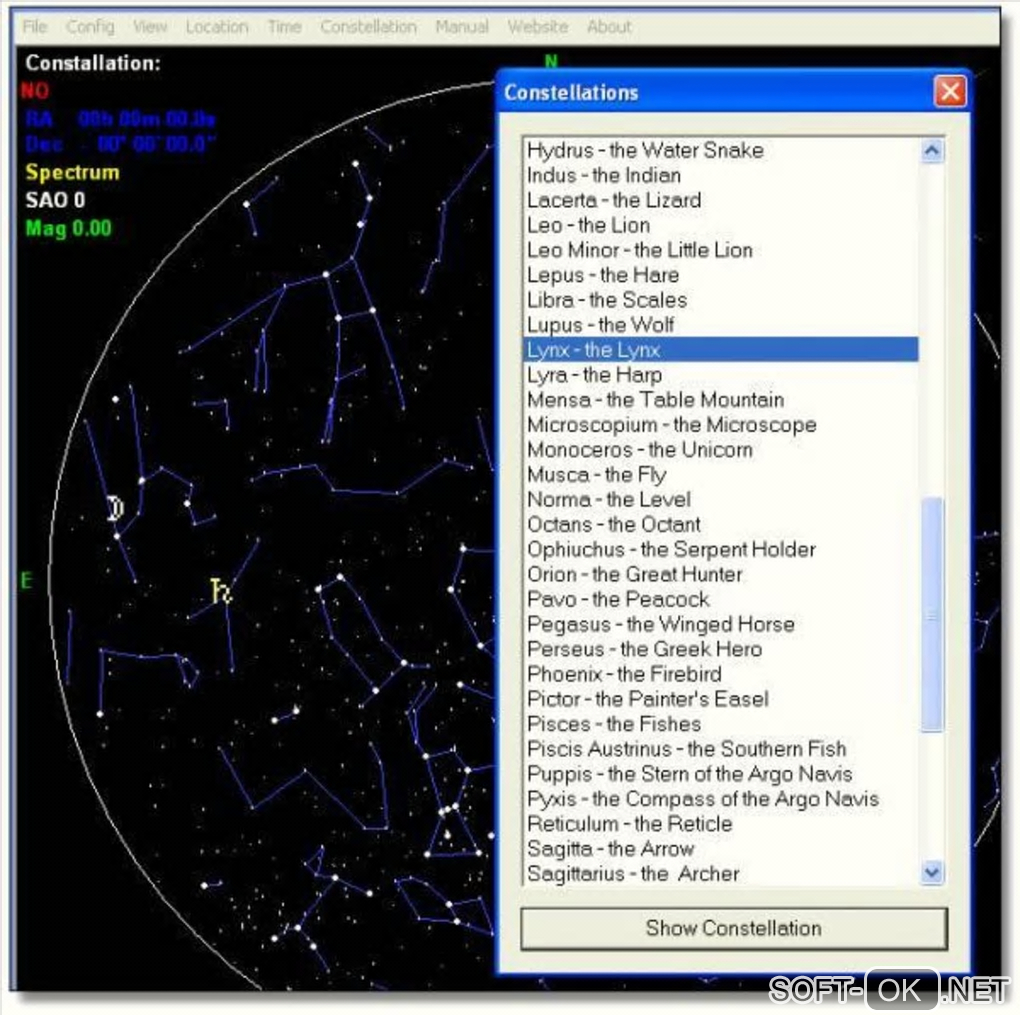
Task: Select Musca - the Fly
Action: 720,474
